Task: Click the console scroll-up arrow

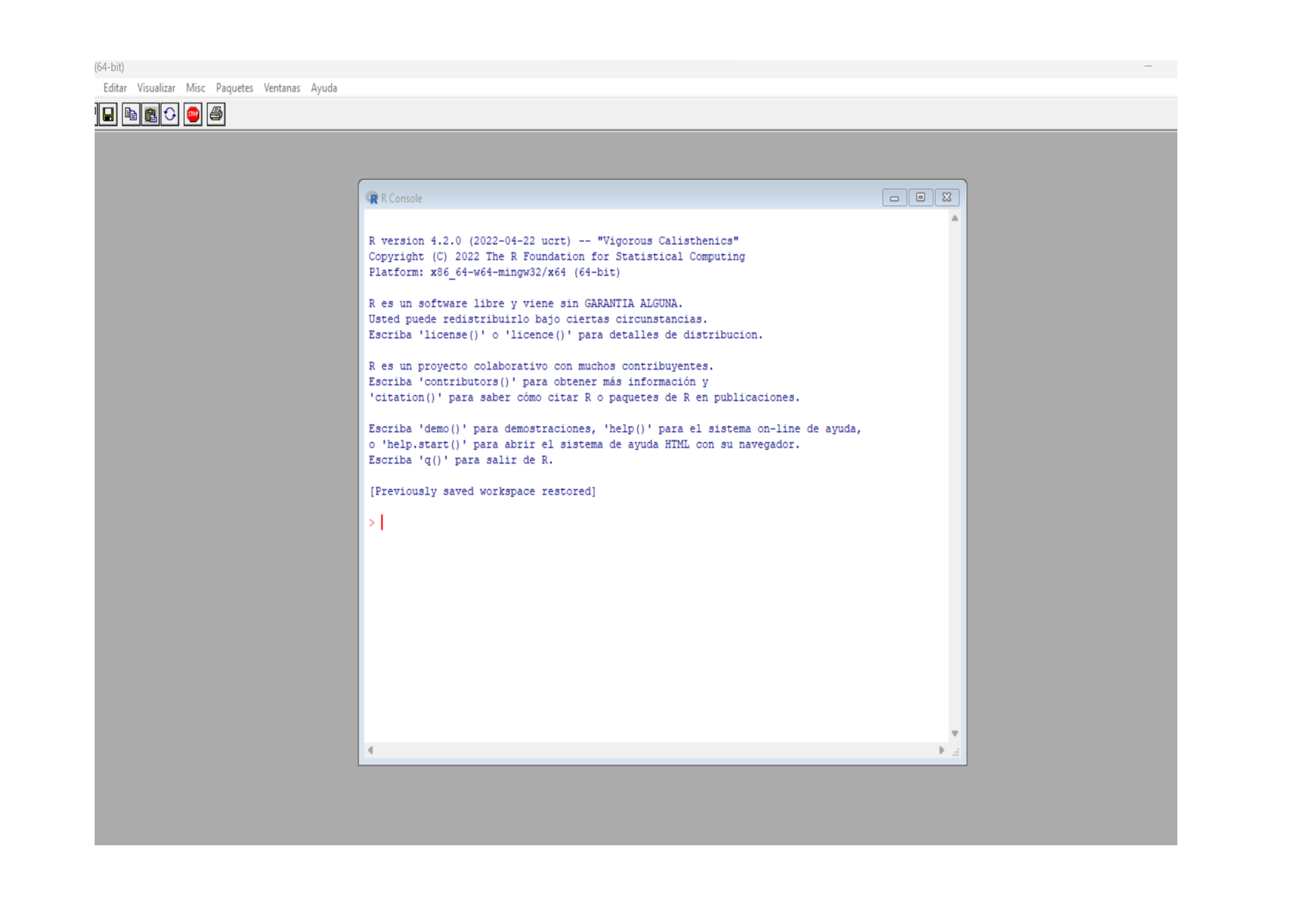Action: point(955,218)
